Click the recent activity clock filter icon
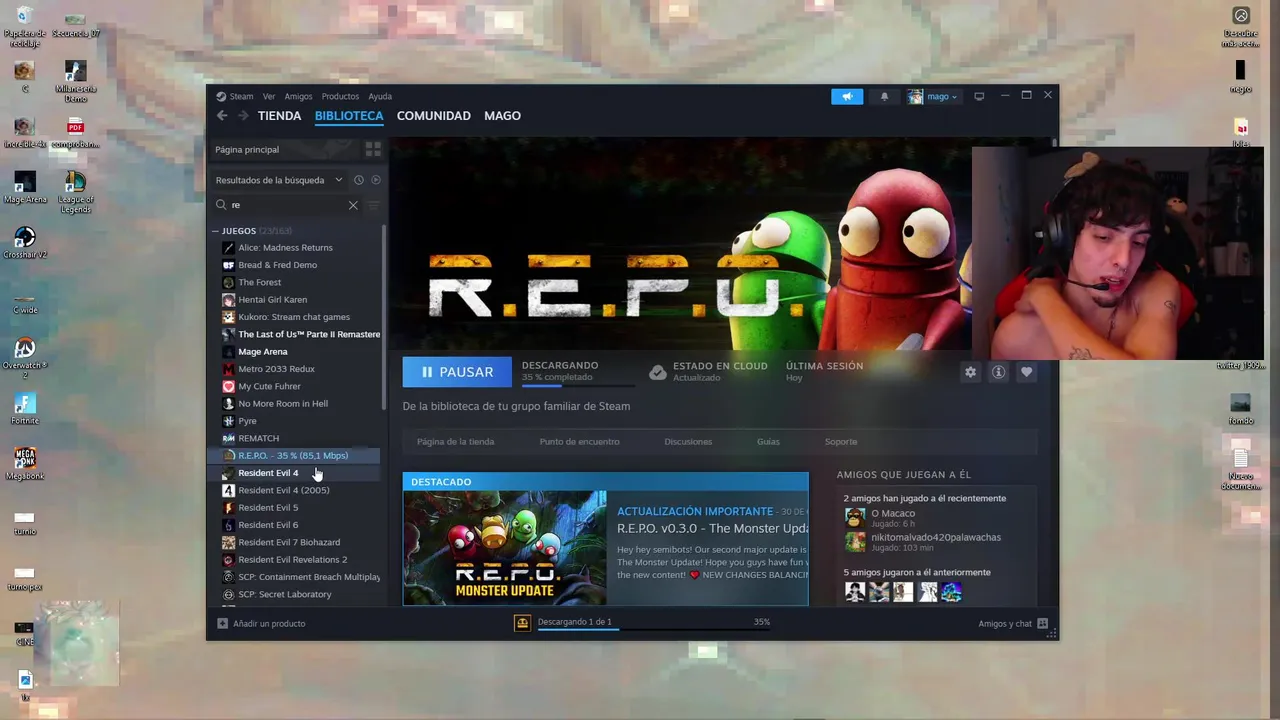Screen dimensions: 1280x720 pos(358,180)
